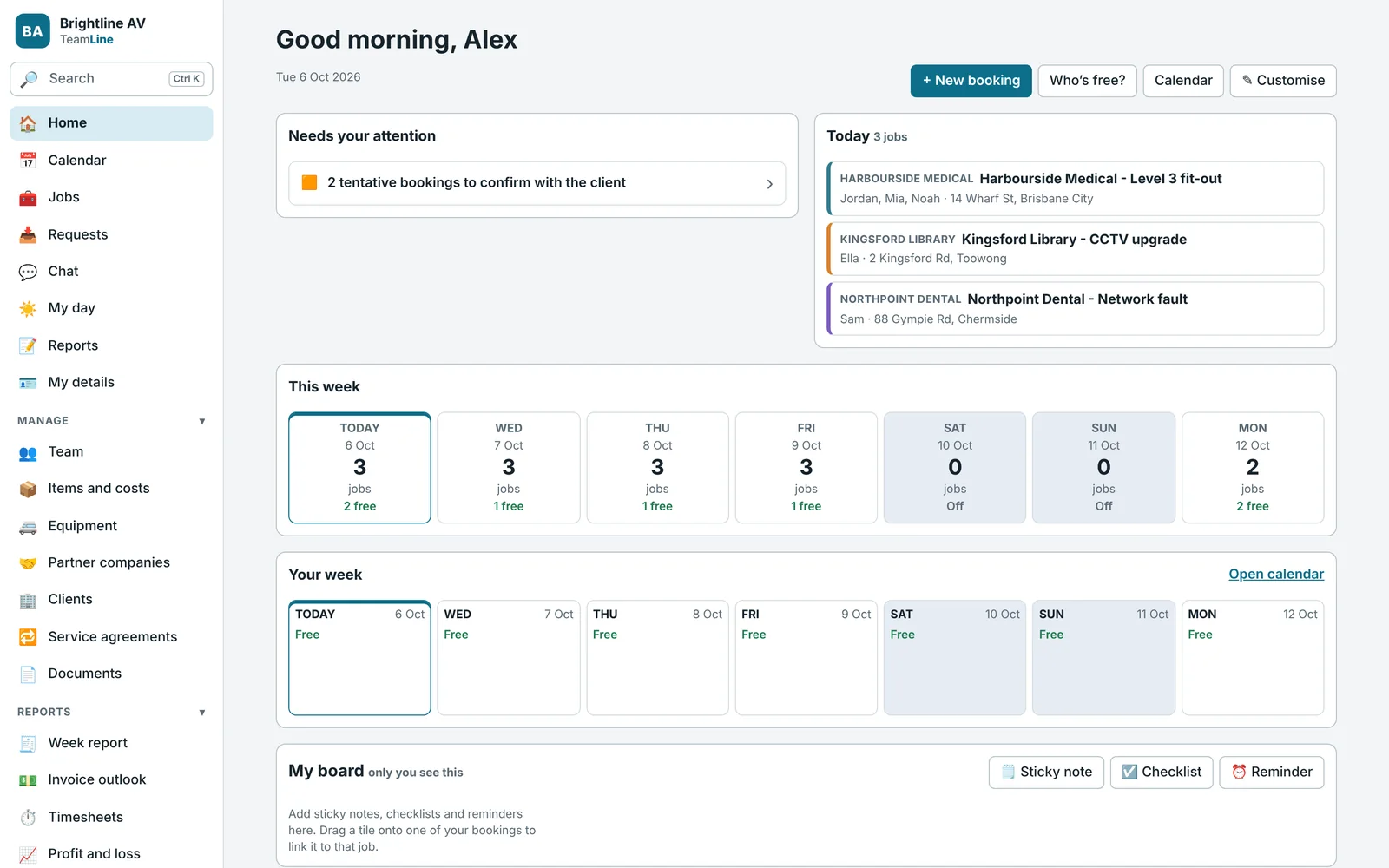This screenshot has height=868, width=1389.
Task: Open Equipment via its van icon
Action: point(28,526)
